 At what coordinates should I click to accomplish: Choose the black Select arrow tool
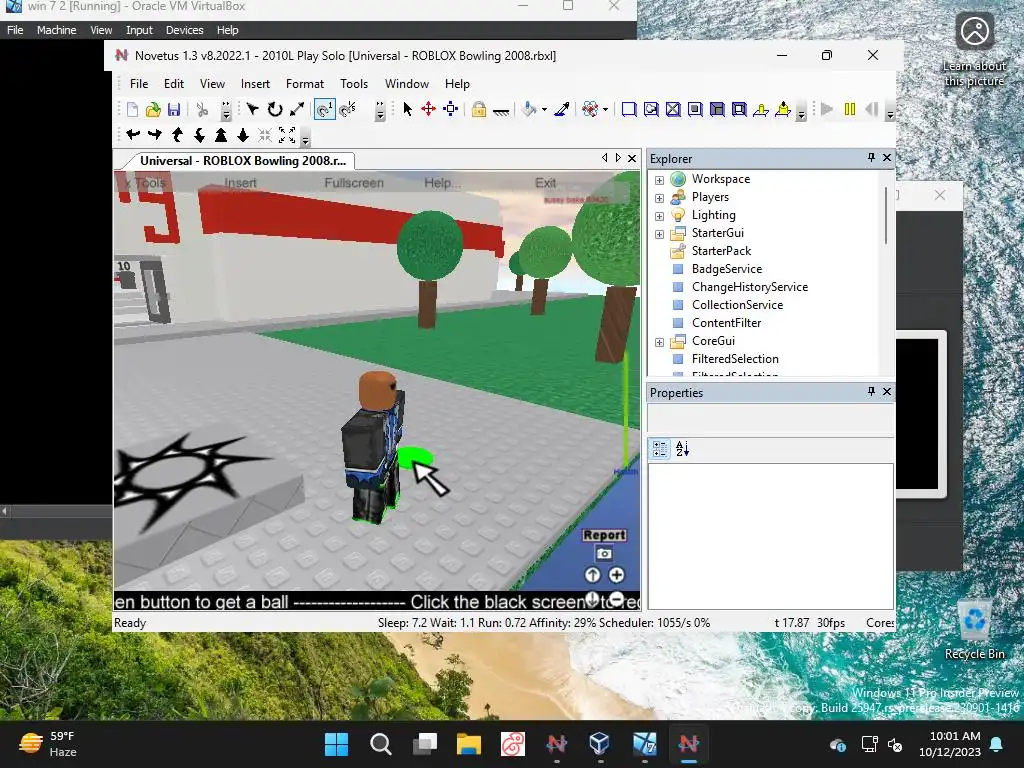click(x=408, y=109)
